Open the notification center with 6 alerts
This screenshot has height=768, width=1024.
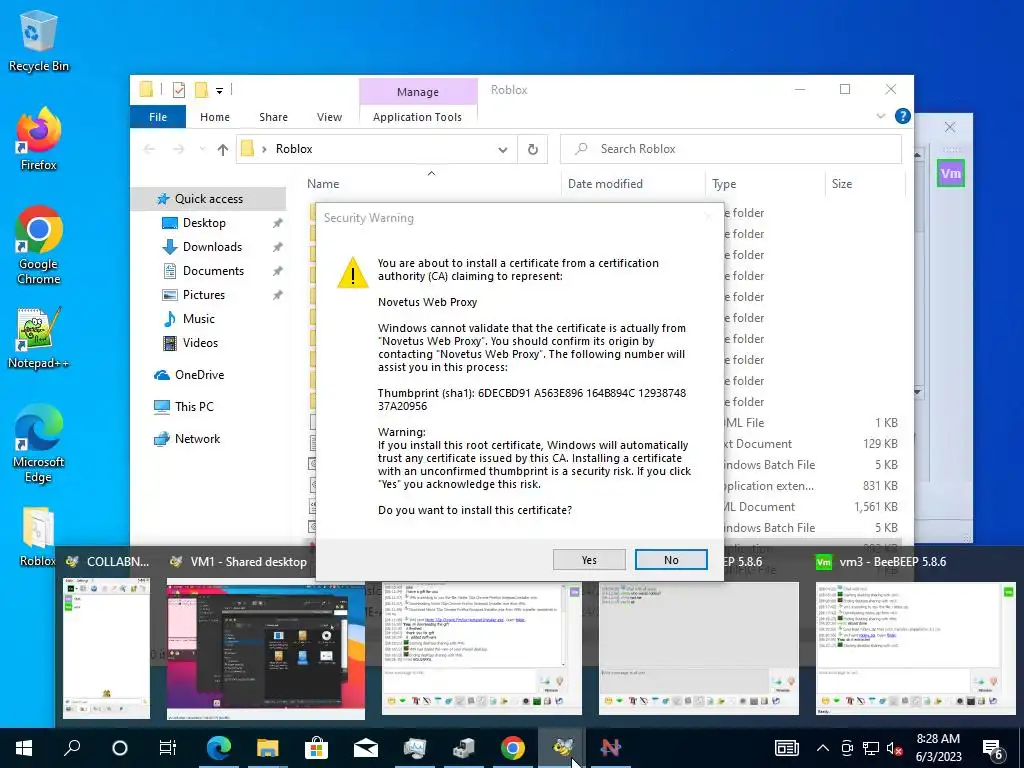(x=992, y=749)
